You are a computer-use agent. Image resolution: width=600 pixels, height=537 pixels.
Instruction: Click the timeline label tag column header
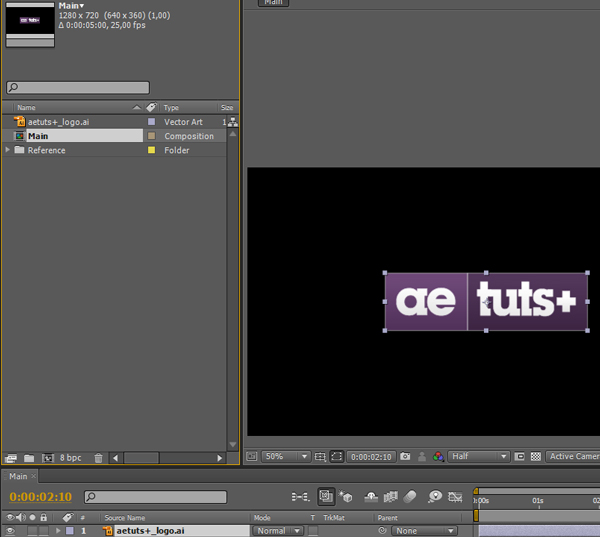pyautogui.click(x=67, y=517)
